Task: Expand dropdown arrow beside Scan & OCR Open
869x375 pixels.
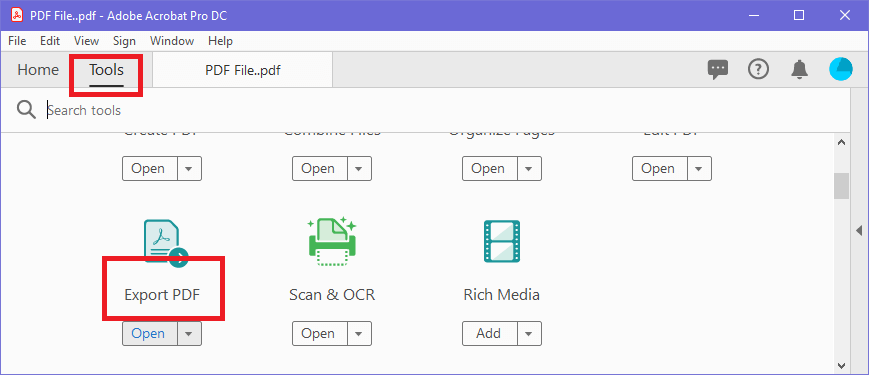Action: point(360,333)
